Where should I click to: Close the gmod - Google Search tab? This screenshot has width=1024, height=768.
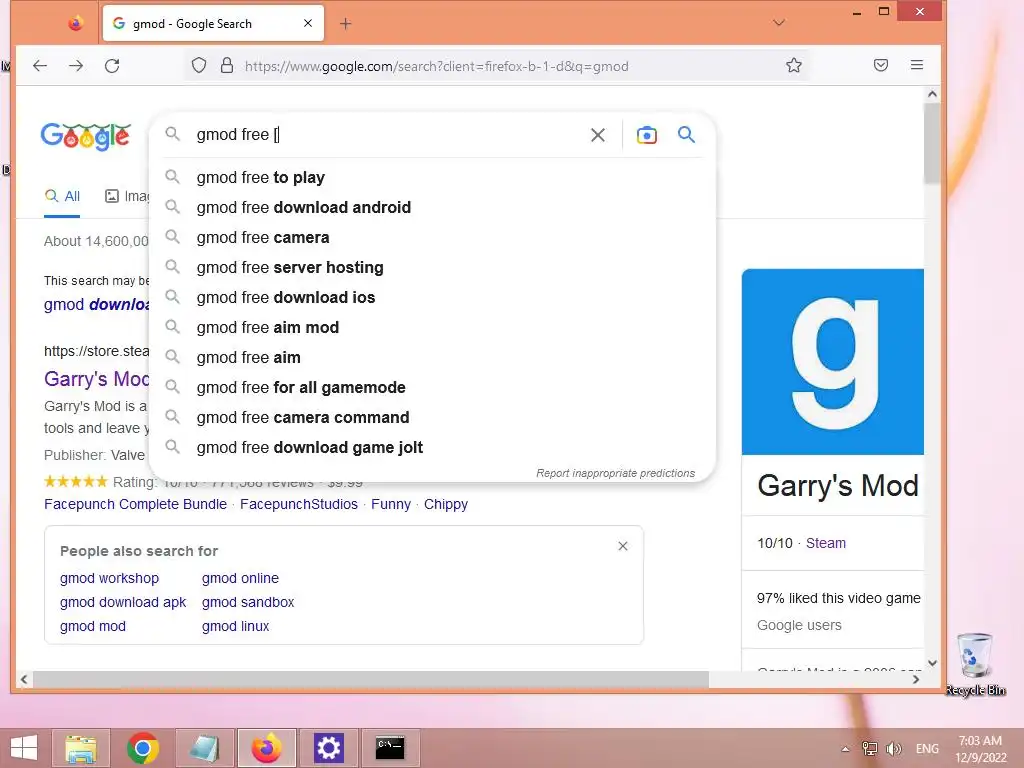tap(308, 23)
